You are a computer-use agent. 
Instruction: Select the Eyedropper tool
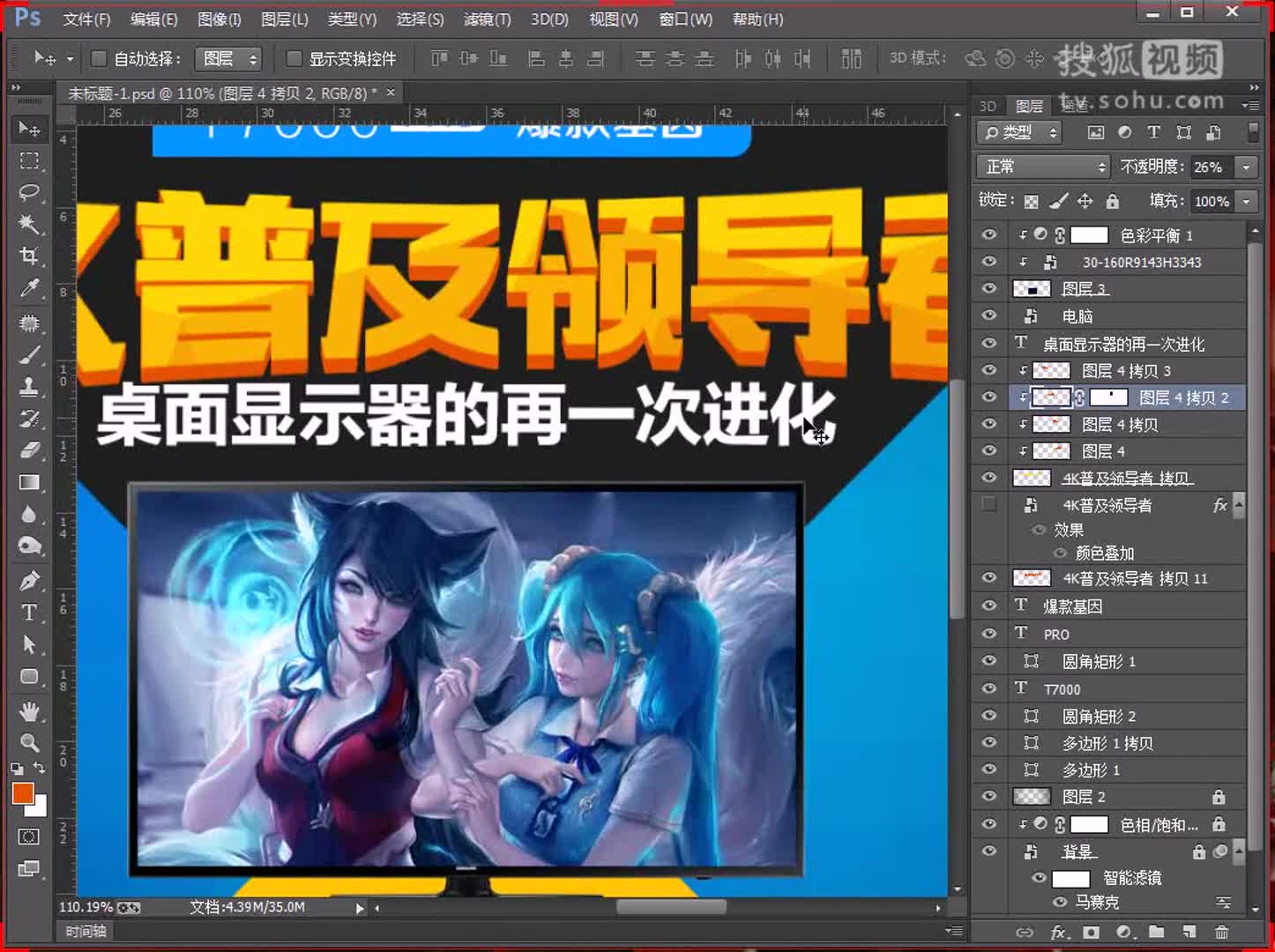pyautogui.click(x=29, y=289)
